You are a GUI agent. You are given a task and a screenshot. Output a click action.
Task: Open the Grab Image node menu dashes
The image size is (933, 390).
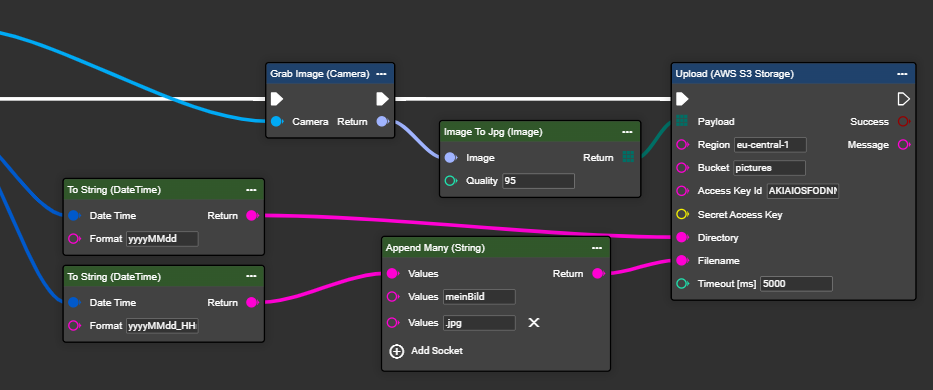[x=382, y=74]
